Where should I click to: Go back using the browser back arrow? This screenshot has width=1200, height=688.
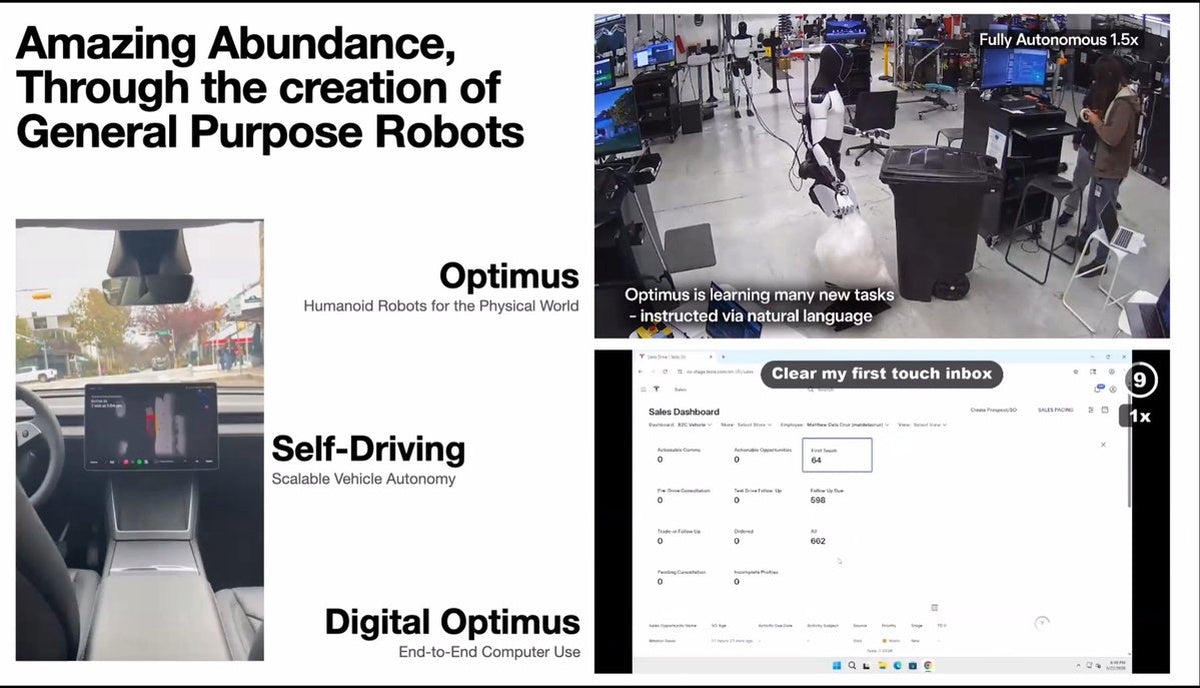point(640,371)
